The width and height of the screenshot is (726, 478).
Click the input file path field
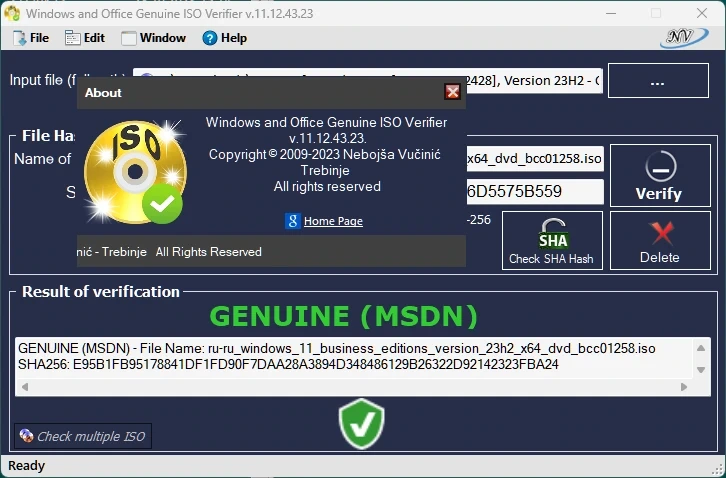pyautogui.click(x=534, y=81)
